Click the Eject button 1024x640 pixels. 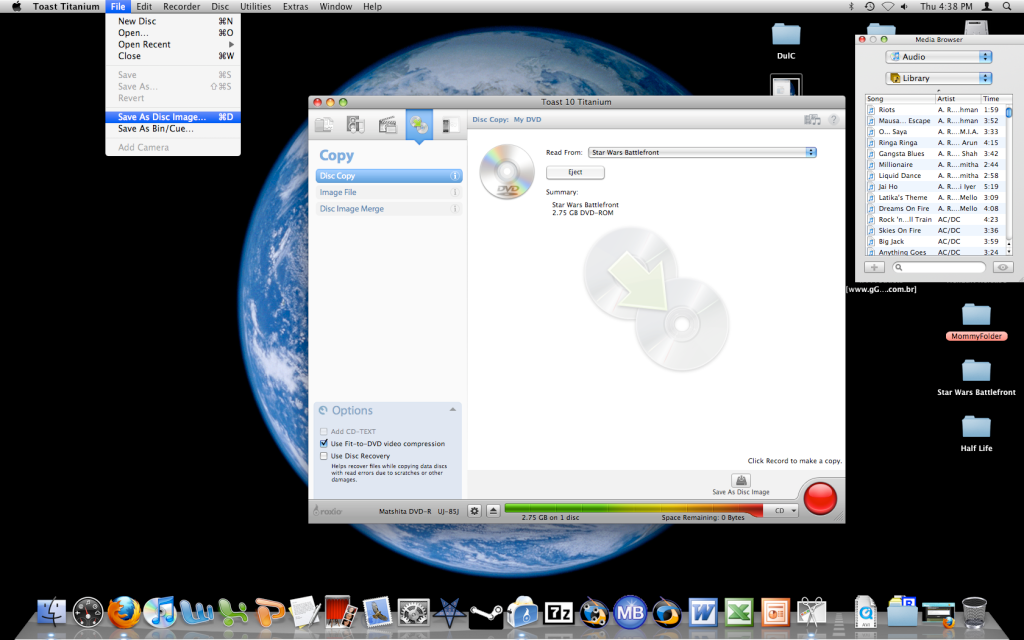575,172
